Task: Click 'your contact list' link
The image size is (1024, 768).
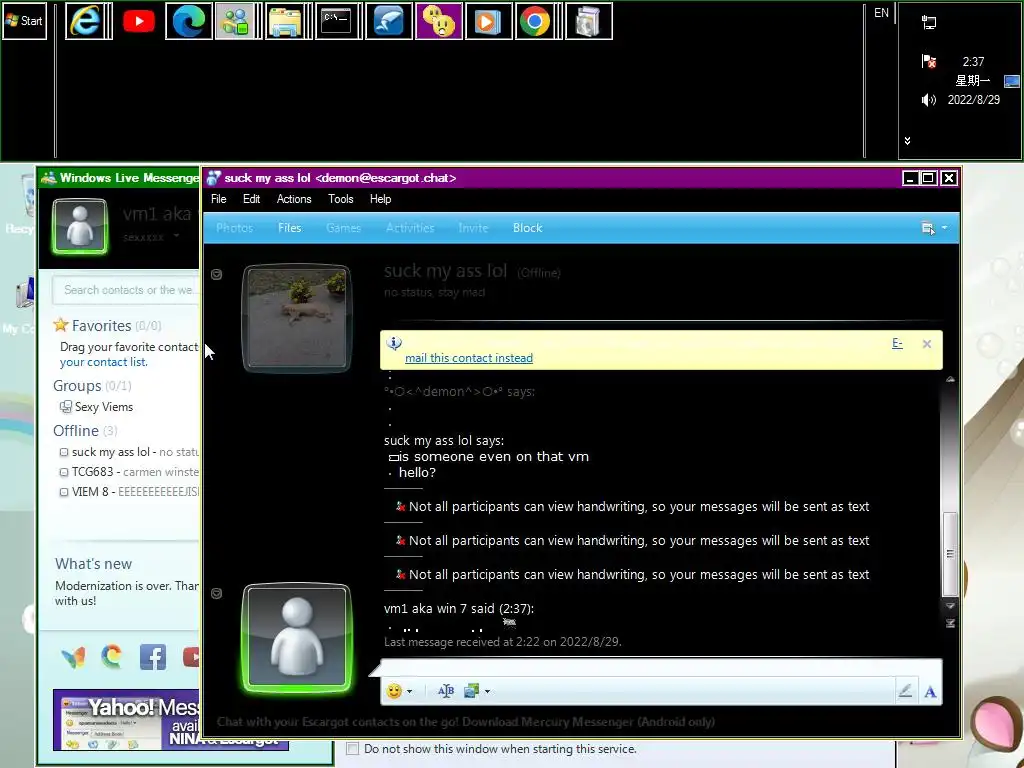Action: (103, 362)
